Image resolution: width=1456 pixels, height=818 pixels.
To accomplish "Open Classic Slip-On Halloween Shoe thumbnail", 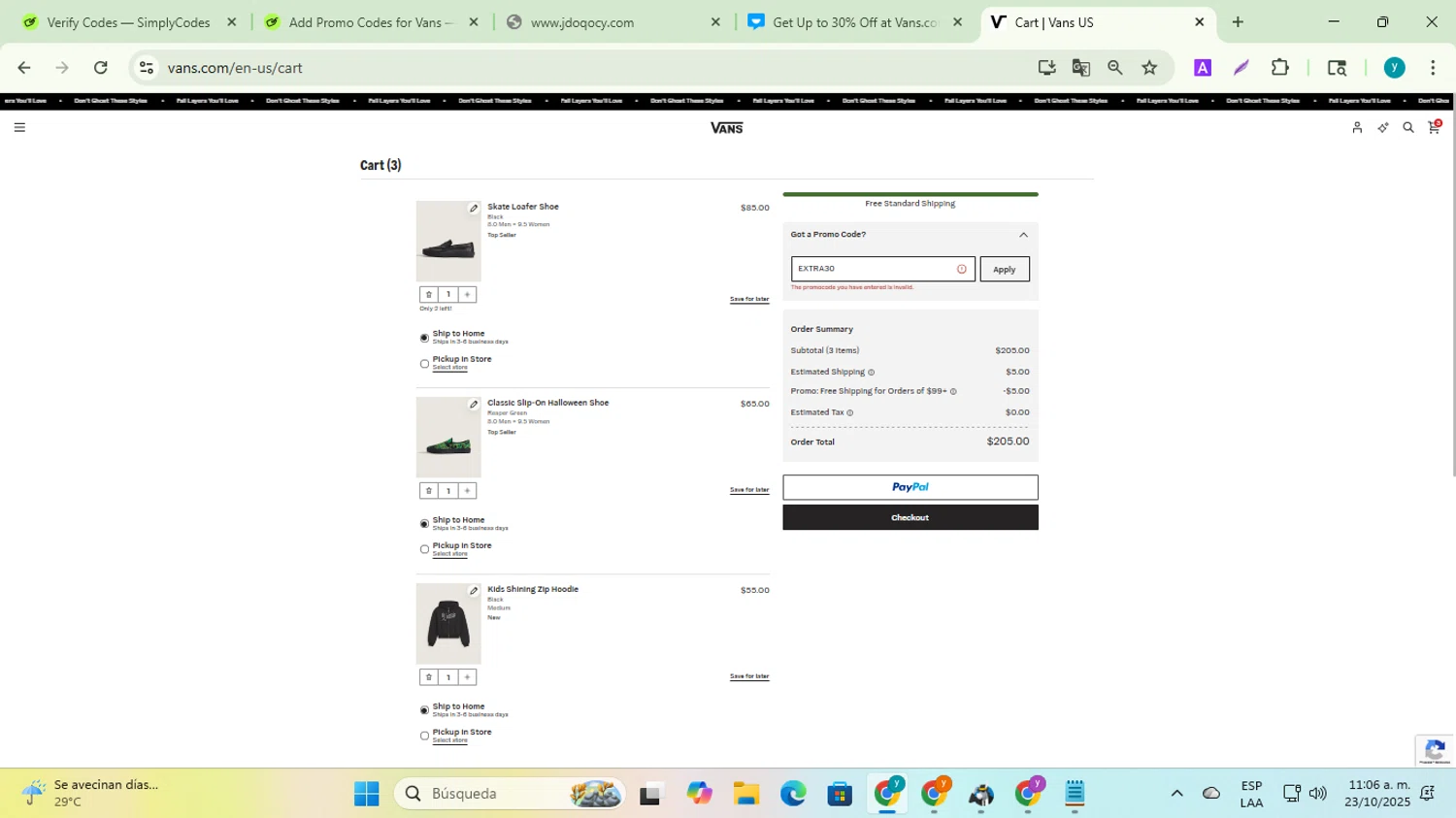I will click(448, 438).
